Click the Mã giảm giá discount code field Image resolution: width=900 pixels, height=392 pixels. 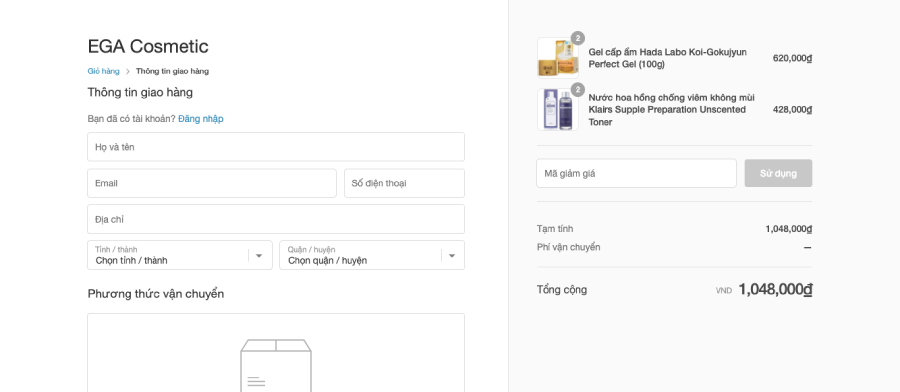click(x=636, y=173)
